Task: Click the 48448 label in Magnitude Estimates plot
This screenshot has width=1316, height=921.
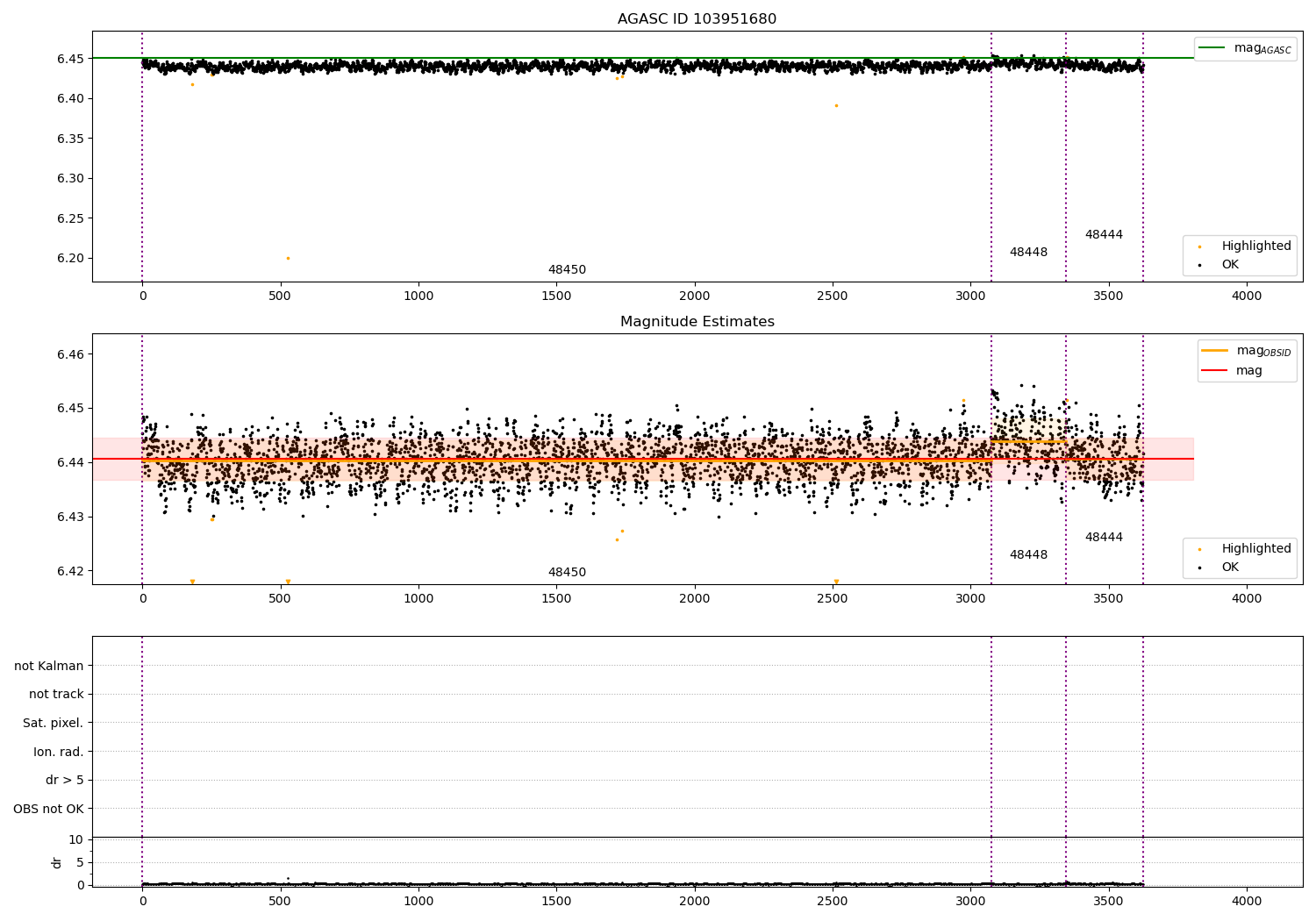Action: 1028,555
